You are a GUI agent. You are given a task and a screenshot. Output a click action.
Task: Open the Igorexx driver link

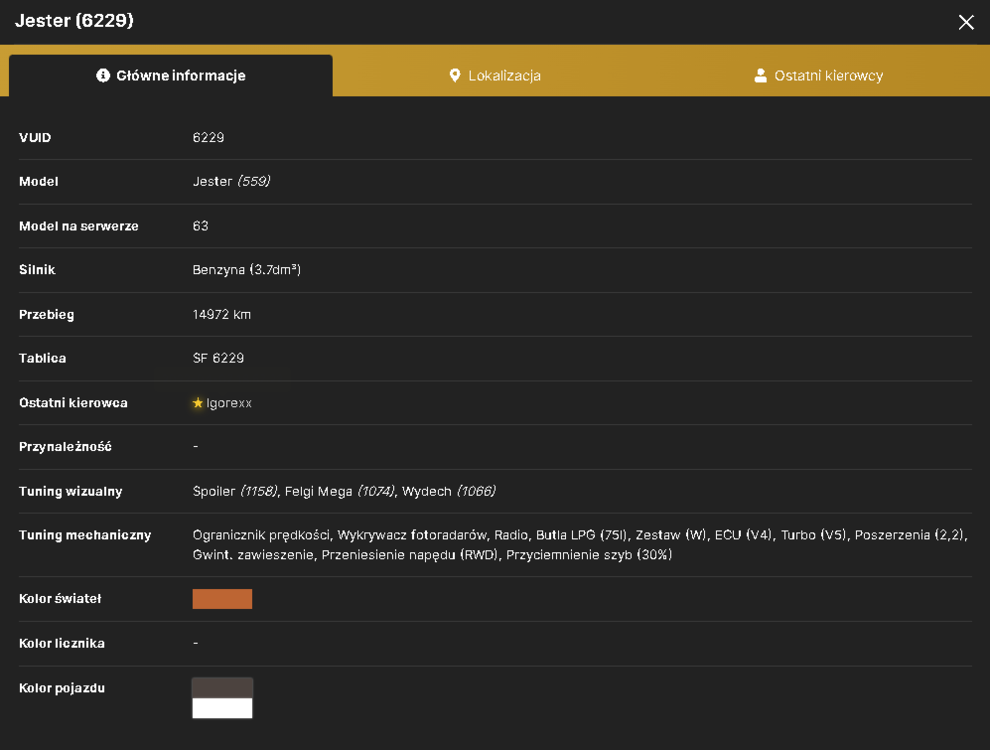click(x=229, y=403)
